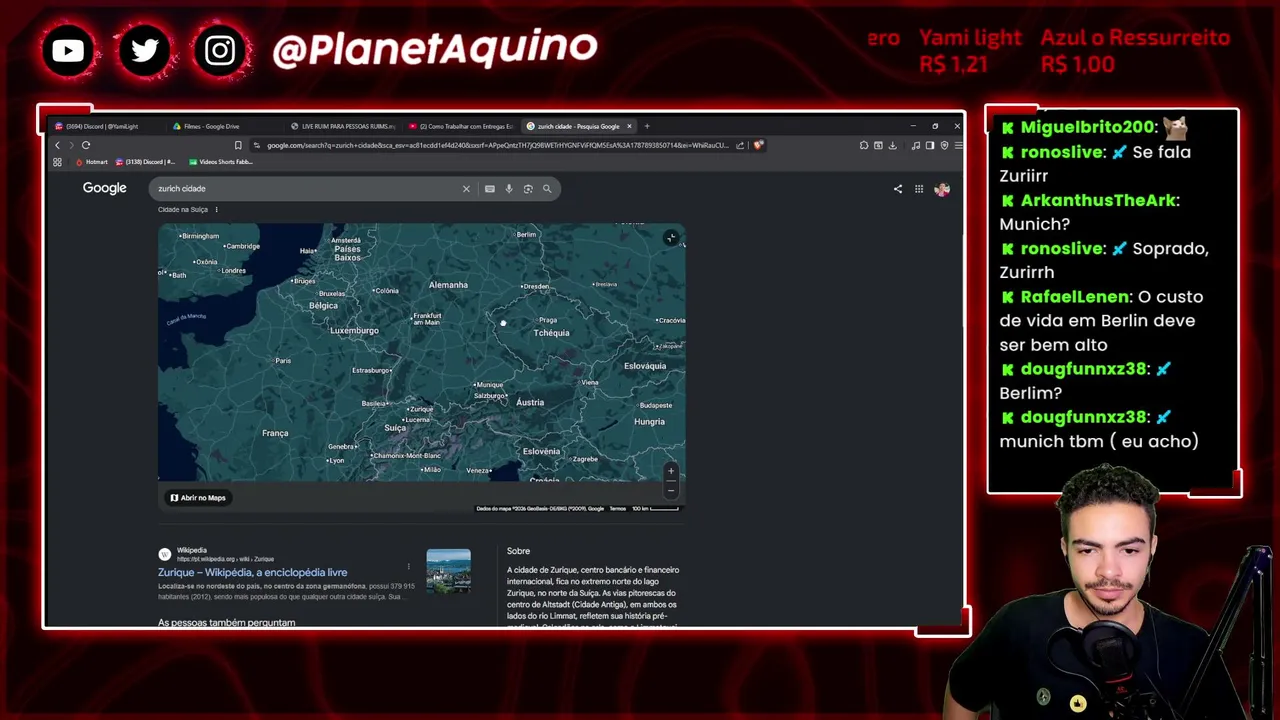Open the Twitter icon in stream overlay
Screen dimensions: 1280x720
pyautogui.click(x=145, y=50)
